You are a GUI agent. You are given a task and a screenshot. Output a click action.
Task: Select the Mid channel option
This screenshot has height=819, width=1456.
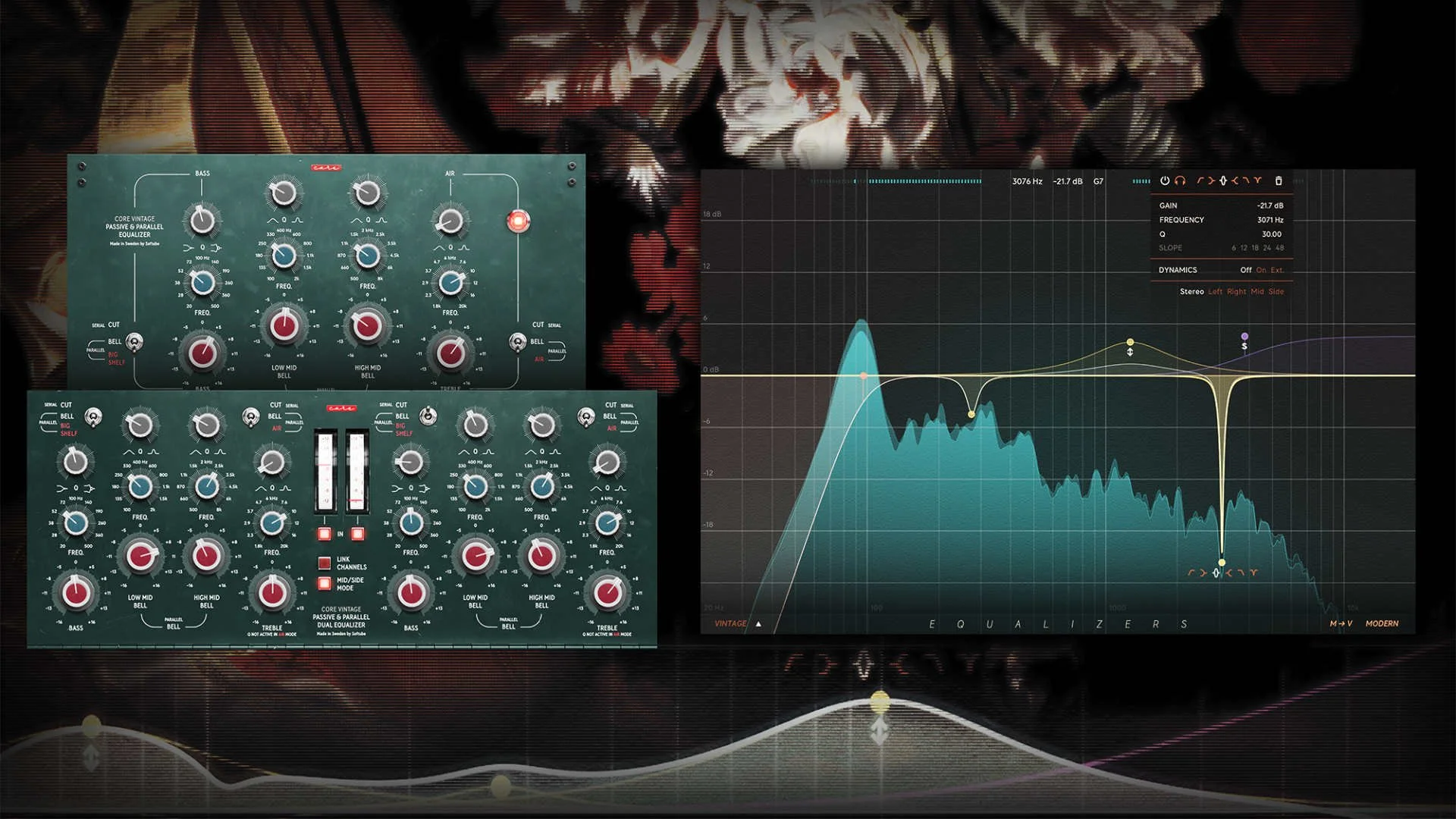1257,291
